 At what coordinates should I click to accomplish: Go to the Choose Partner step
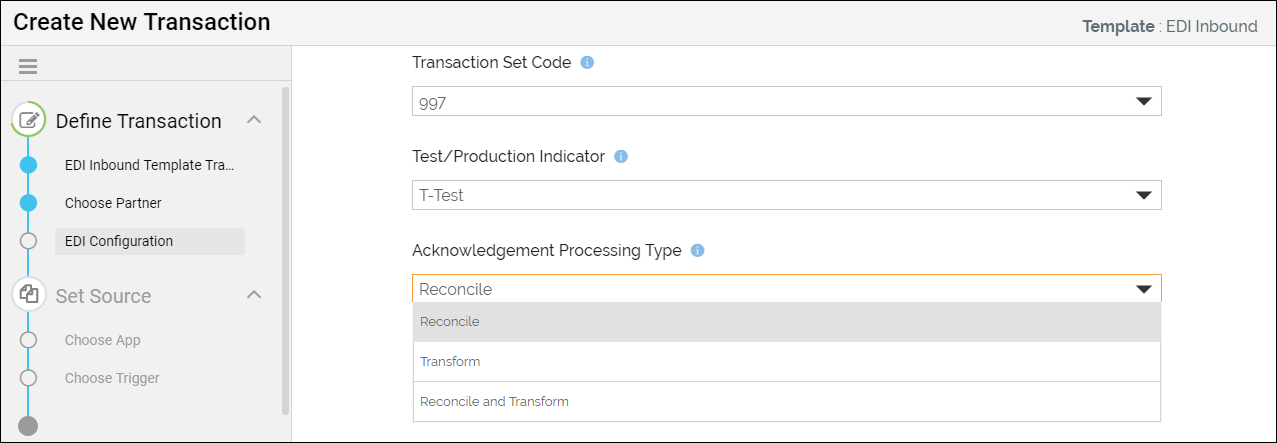pos(113,203)
